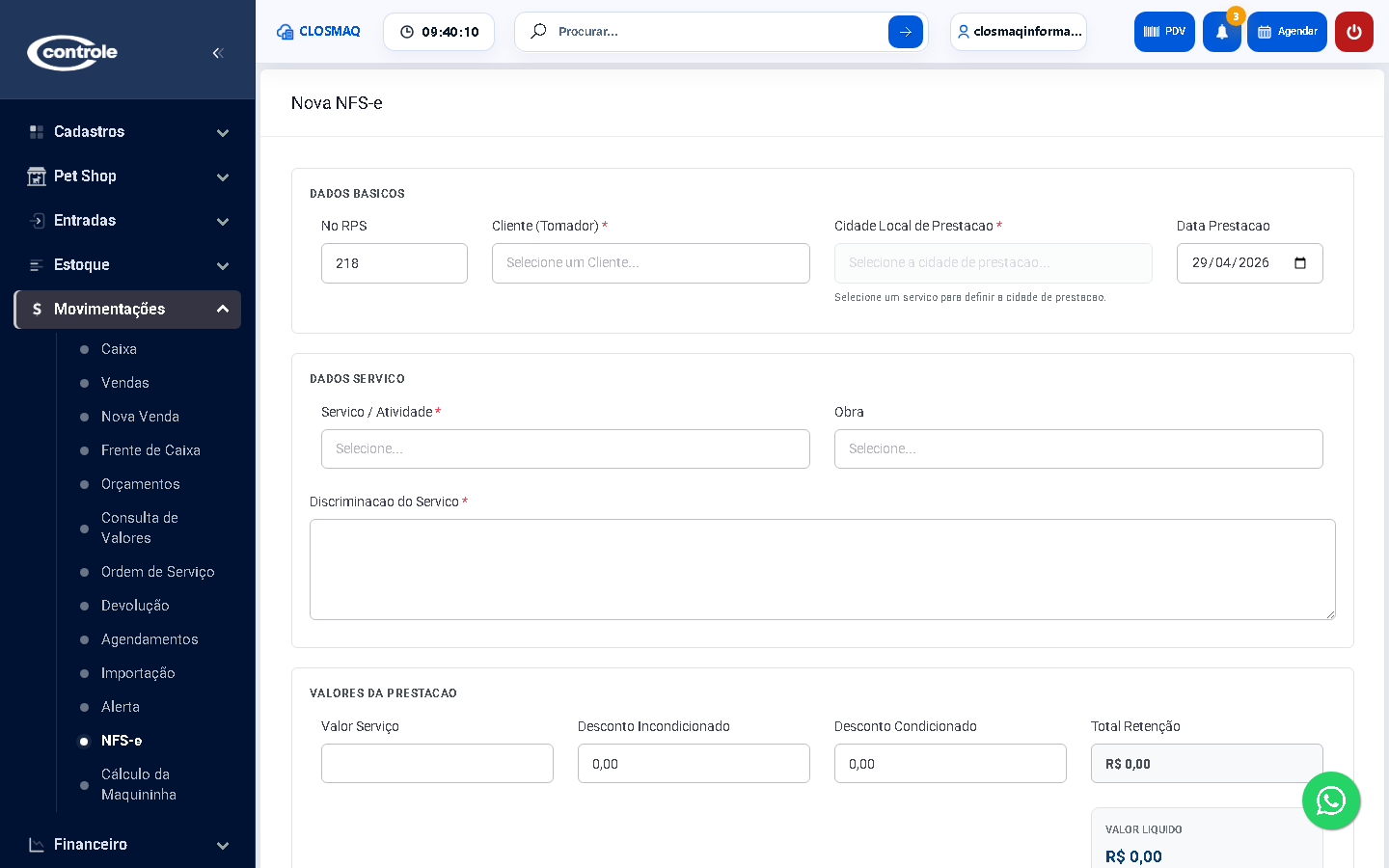
Task: Open Ordem de Serviço
Action: pyautogui.click(x=158, y=572)
